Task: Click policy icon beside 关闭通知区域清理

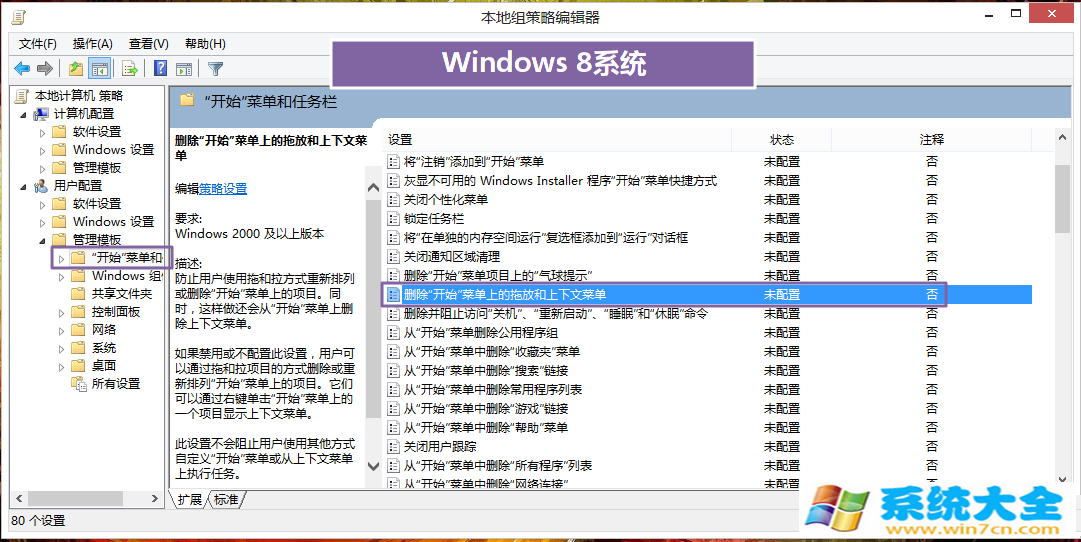Action: [393, 257]
